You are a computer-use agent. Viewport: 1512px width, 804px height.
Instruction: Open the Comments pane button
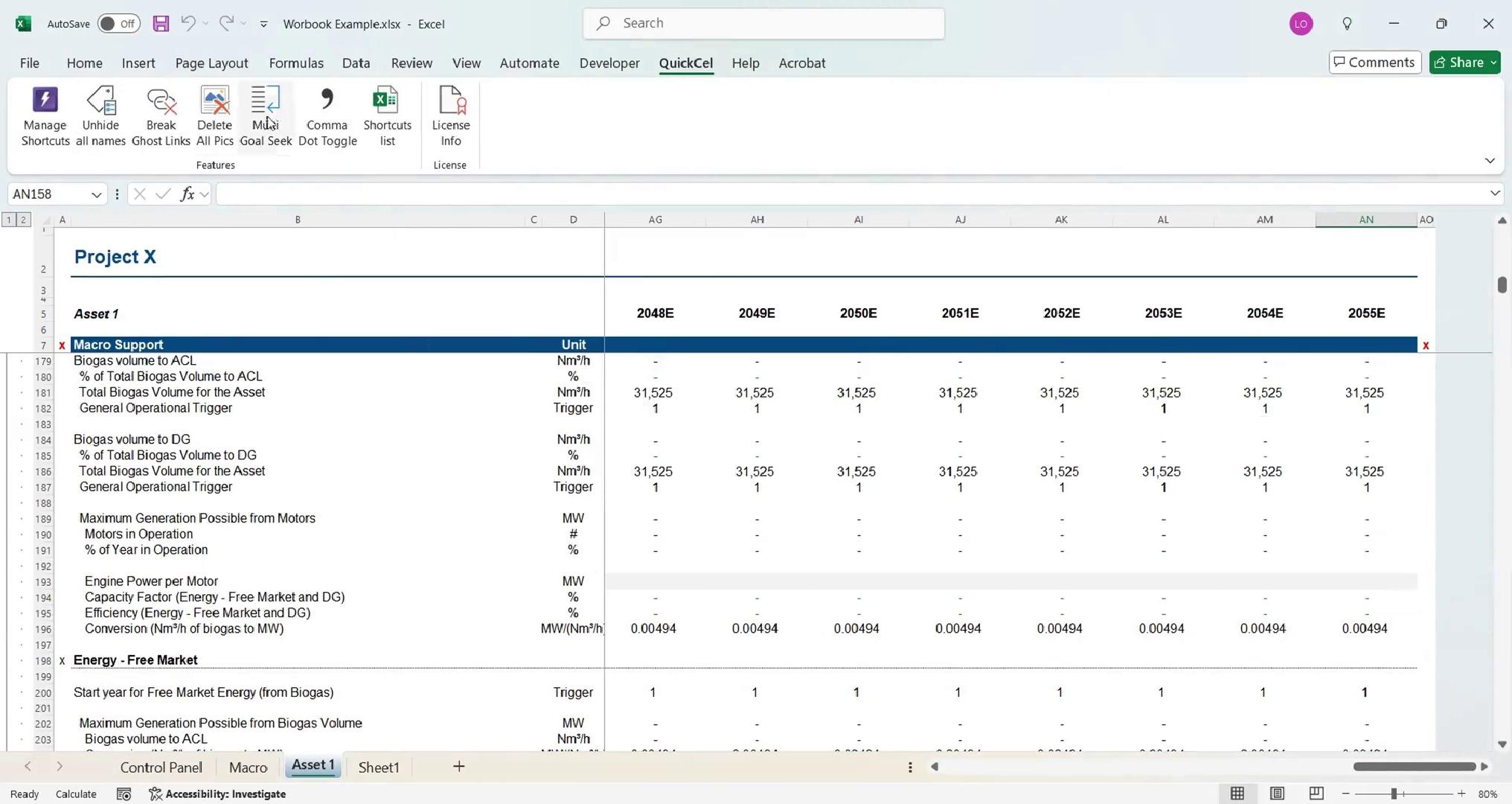pyautogui.click(x=1374, y=63)
